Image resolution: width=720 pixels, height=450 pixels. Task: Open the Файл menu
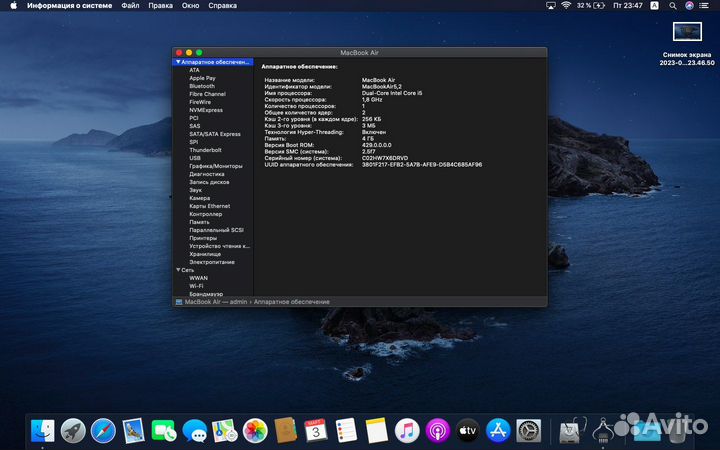click(130, 6)
